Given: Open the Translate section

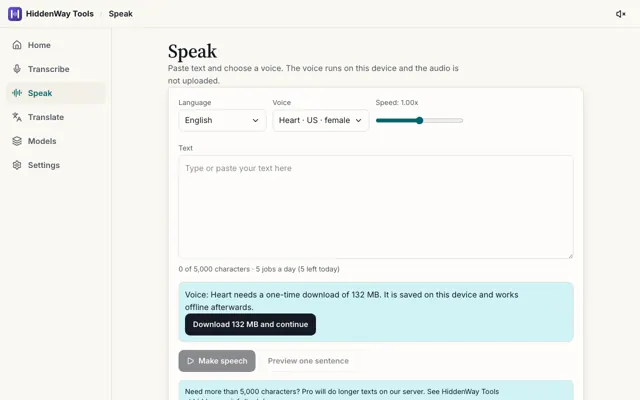Looking at the screenshot, I should pos(56,117).
